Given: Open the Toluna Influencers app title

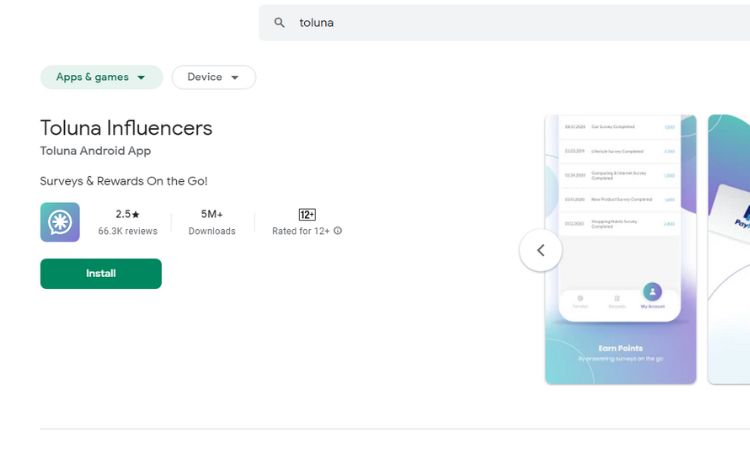Looking at the screenshot, I should pos(126,128).
